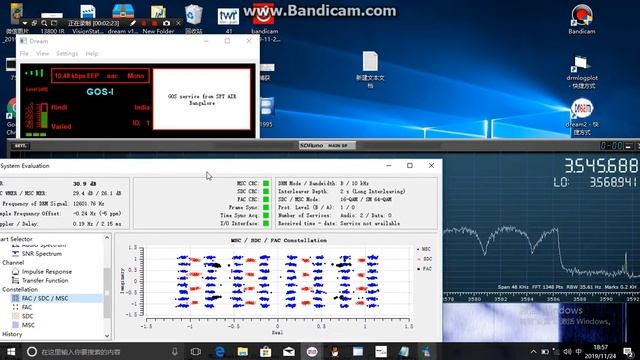Select Impulse Response chart
Screen dimensions: 640x360
(47, 271)
